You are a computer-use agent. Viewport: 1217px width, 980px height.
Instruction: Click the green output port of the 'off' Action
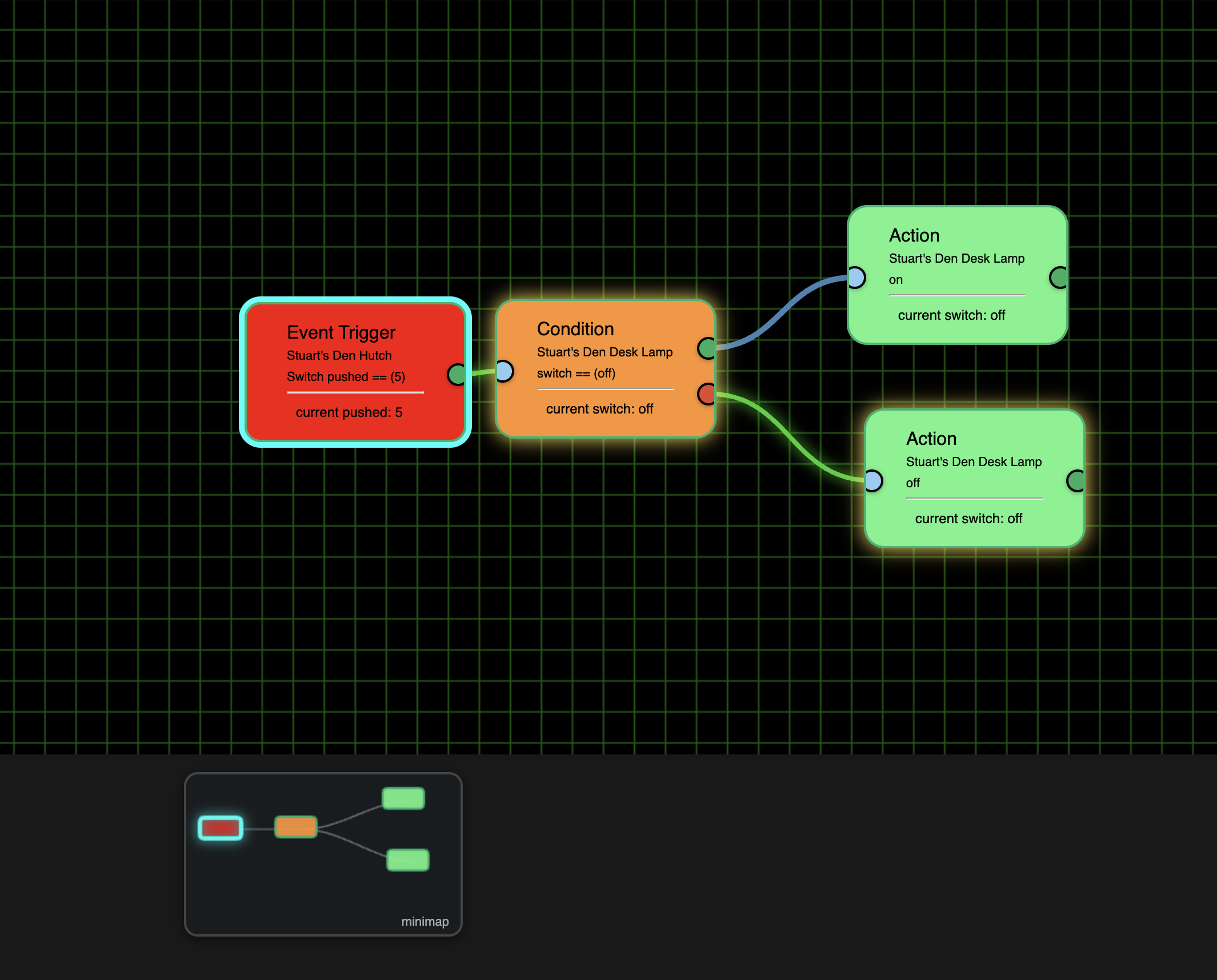pyautogui.click(x=1076, y=481)
